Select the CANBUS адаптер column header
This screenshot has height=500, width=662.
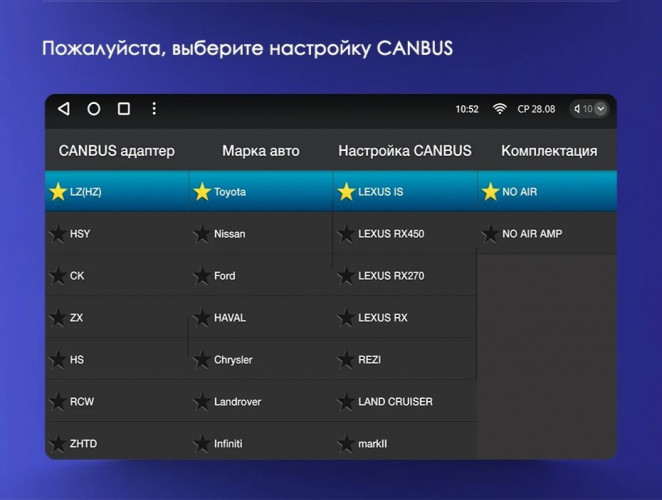click(x=116, y=151)
